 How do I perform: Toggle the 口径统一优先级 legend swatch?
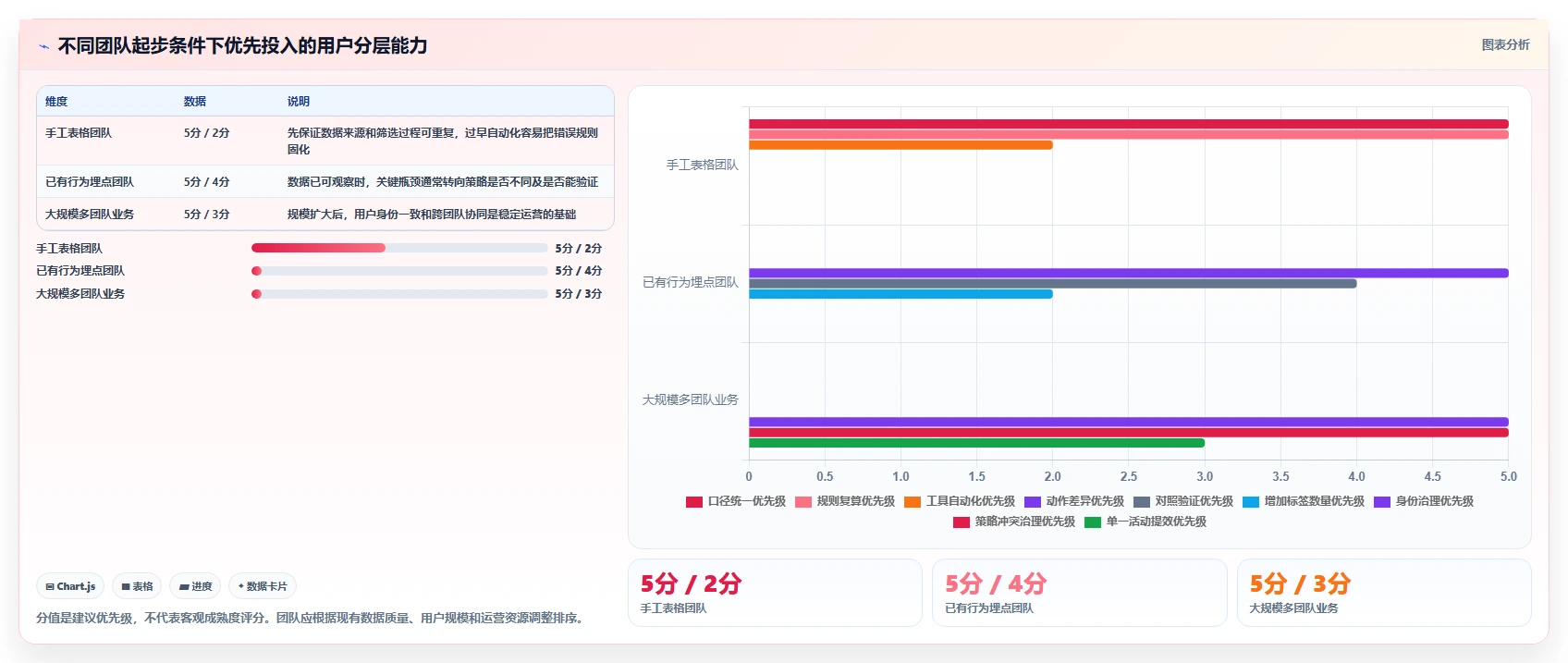point(694,501)
